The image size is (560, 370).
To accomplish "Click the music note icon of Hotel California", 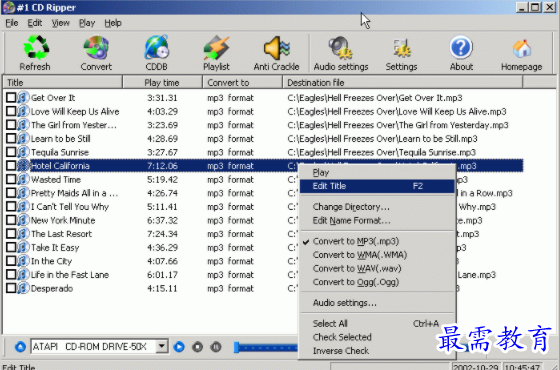I will [23, 166].
